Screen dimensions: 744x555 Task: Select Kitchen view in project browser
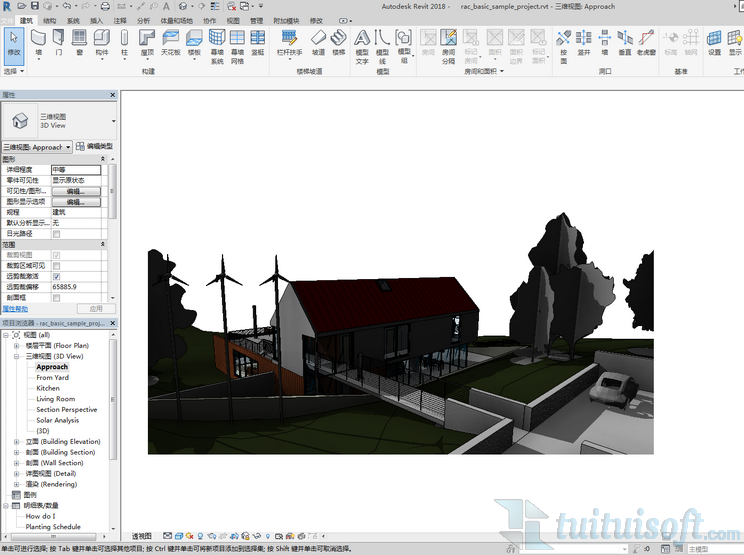48,388
